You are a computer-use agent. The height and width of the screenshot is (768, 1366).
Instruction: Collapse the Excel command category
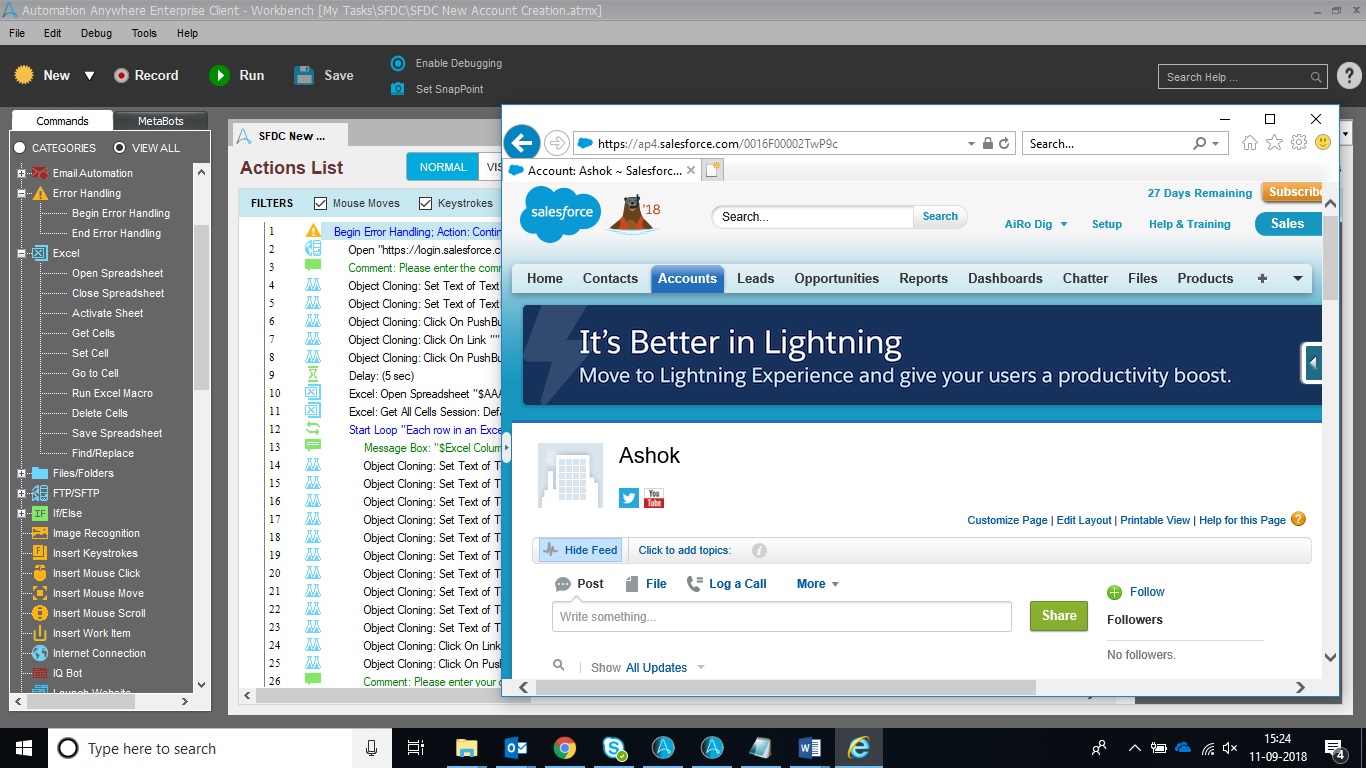pos(21,253)
